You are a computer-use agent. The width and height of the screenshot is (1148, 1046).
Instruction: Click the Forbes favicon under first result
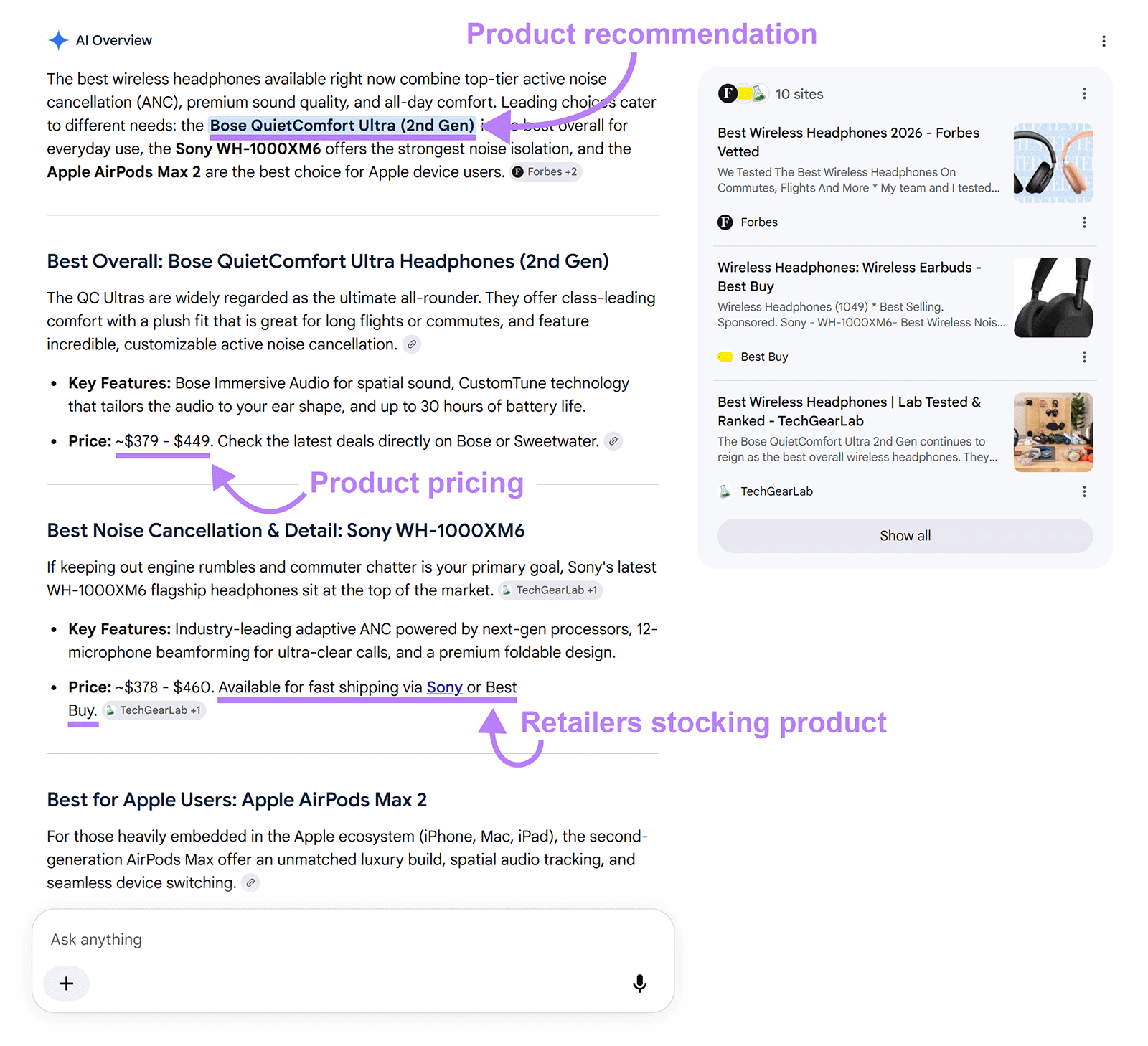pyautogui.click(x=725, y=222)
